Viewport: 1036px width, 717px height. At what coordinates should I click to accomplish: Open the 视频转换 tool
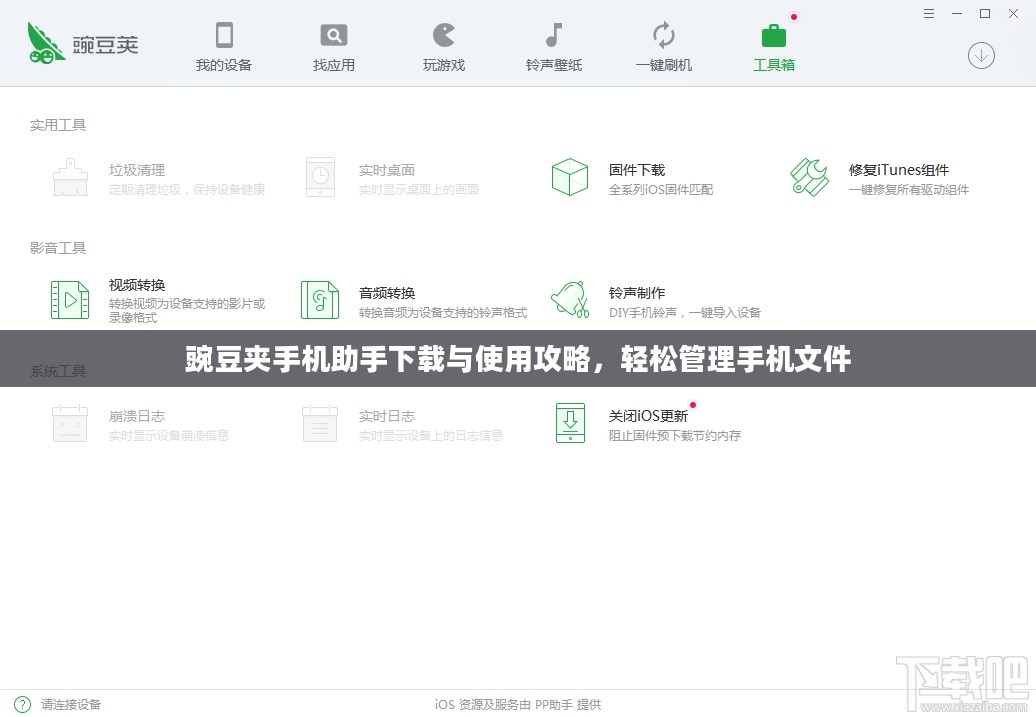[x=137, y=285]
